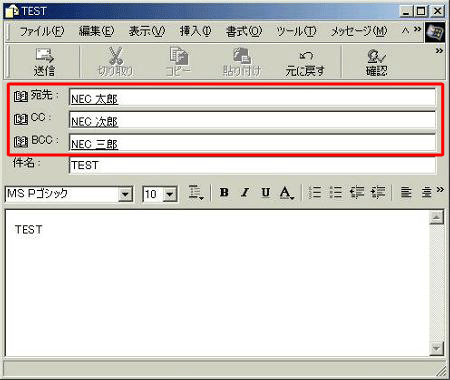Click the Cut (切り取り) scissors icon
Image resolution: width=450 pixels, height=380 pixels.
(x=115, y=56)
